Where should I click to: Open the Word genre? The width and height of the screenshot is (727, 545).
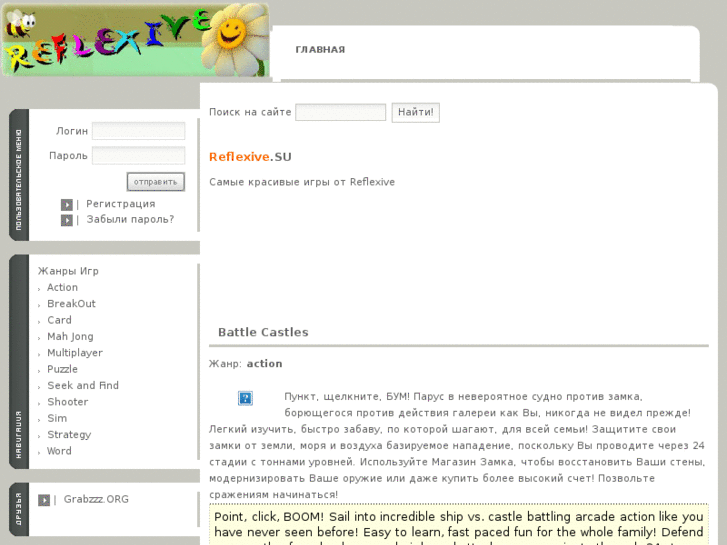[x=59, y=451]
